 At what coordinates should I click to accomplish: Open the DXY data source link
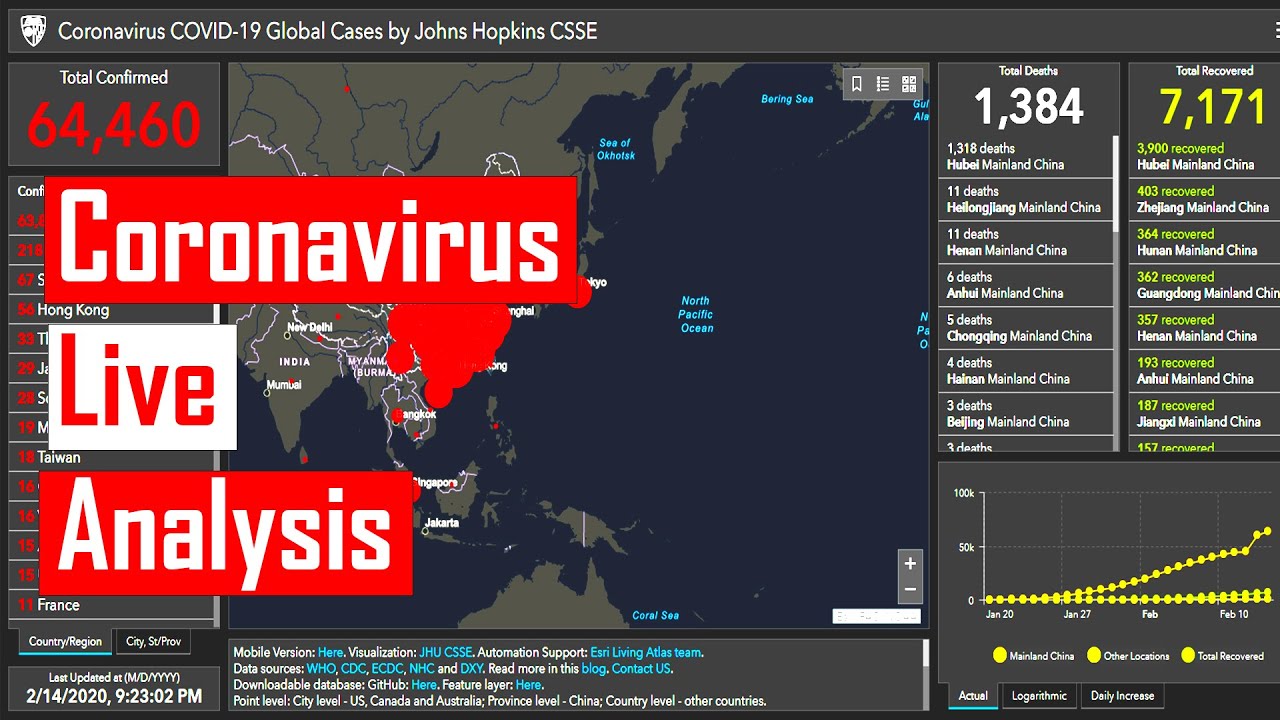471,668
